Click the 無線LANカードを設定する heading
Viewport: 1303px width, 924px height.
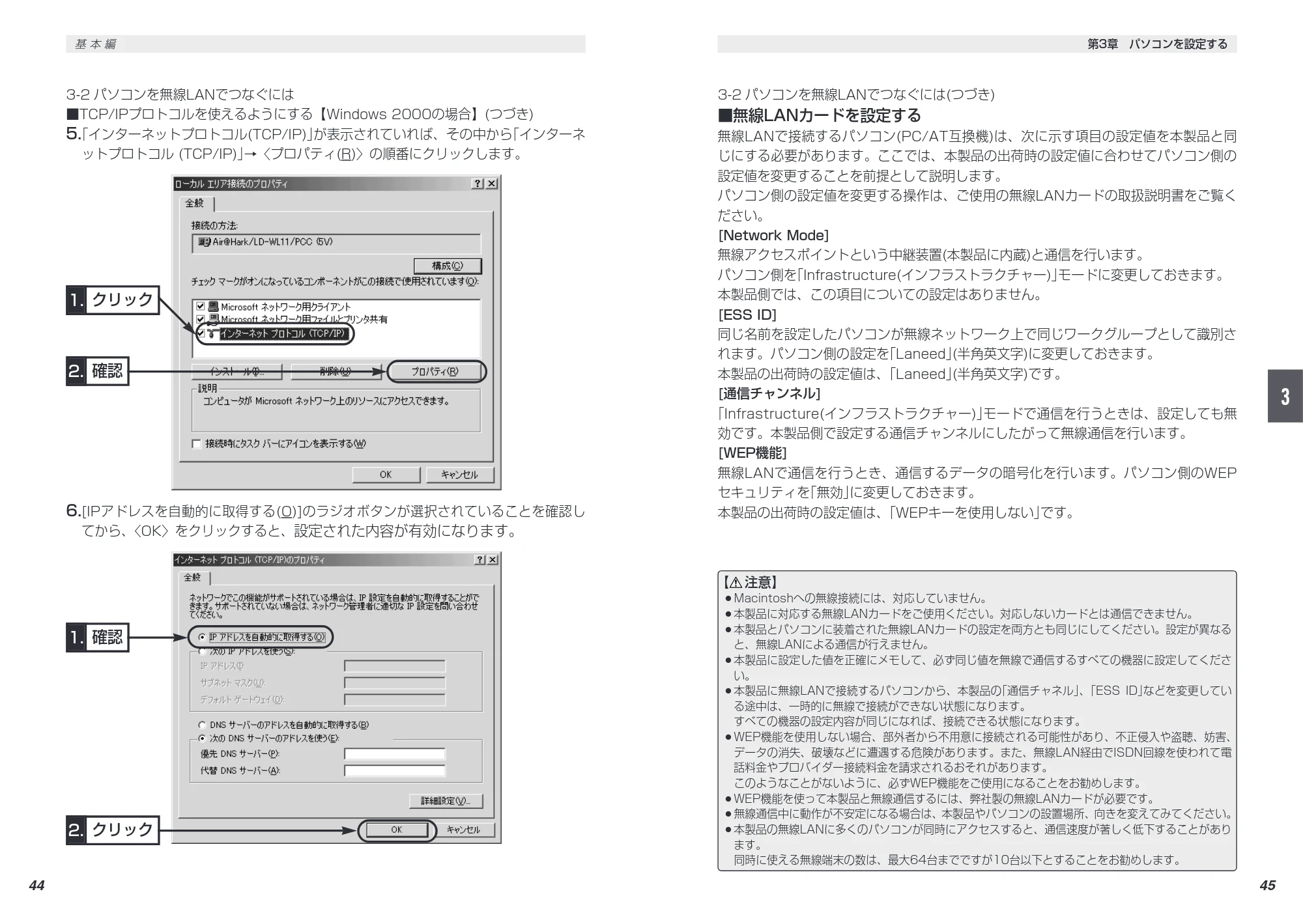820,115
